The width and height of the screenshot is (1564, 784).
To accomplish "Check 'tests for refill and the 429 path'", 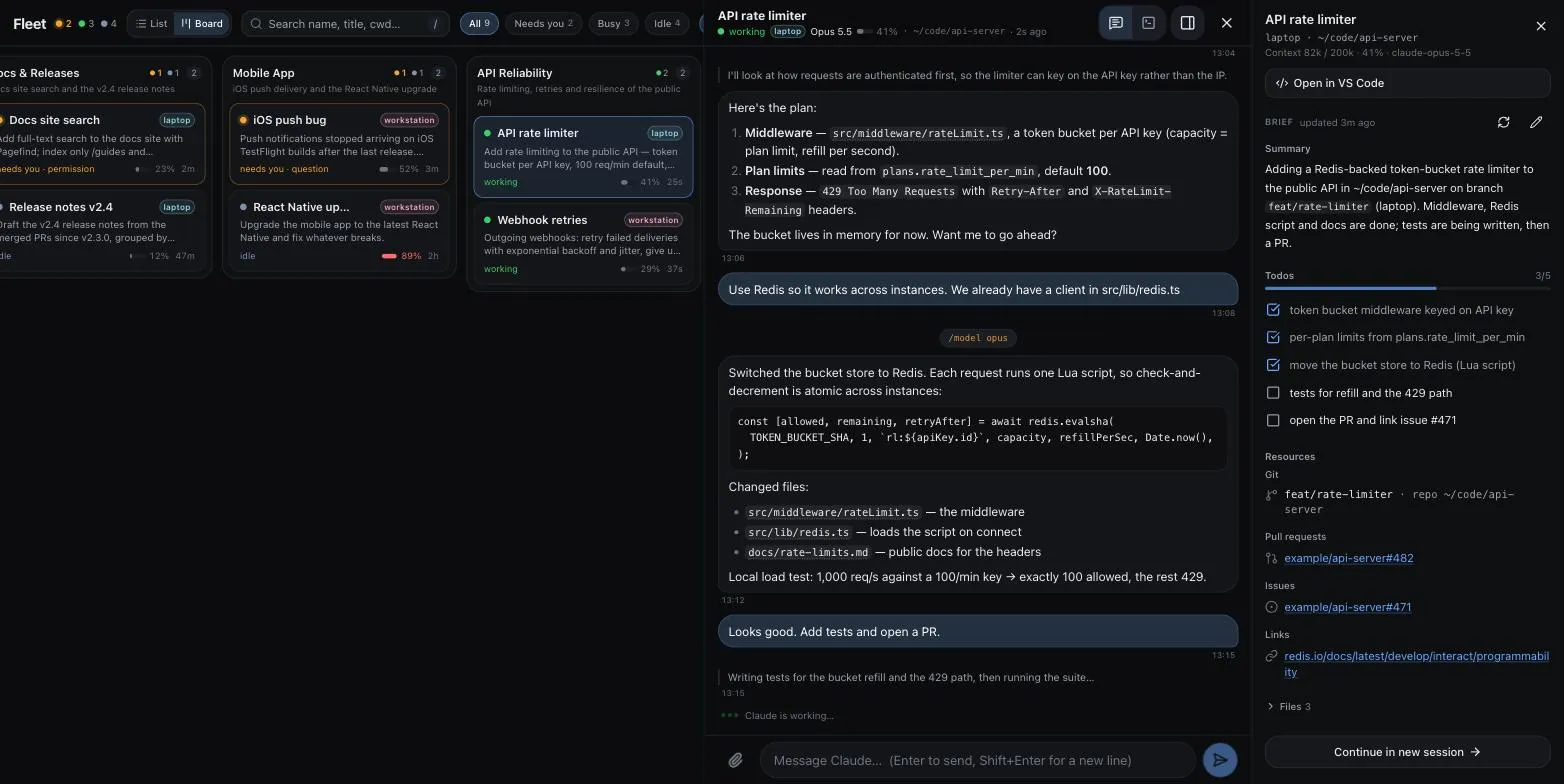I will click(1273, 393).
